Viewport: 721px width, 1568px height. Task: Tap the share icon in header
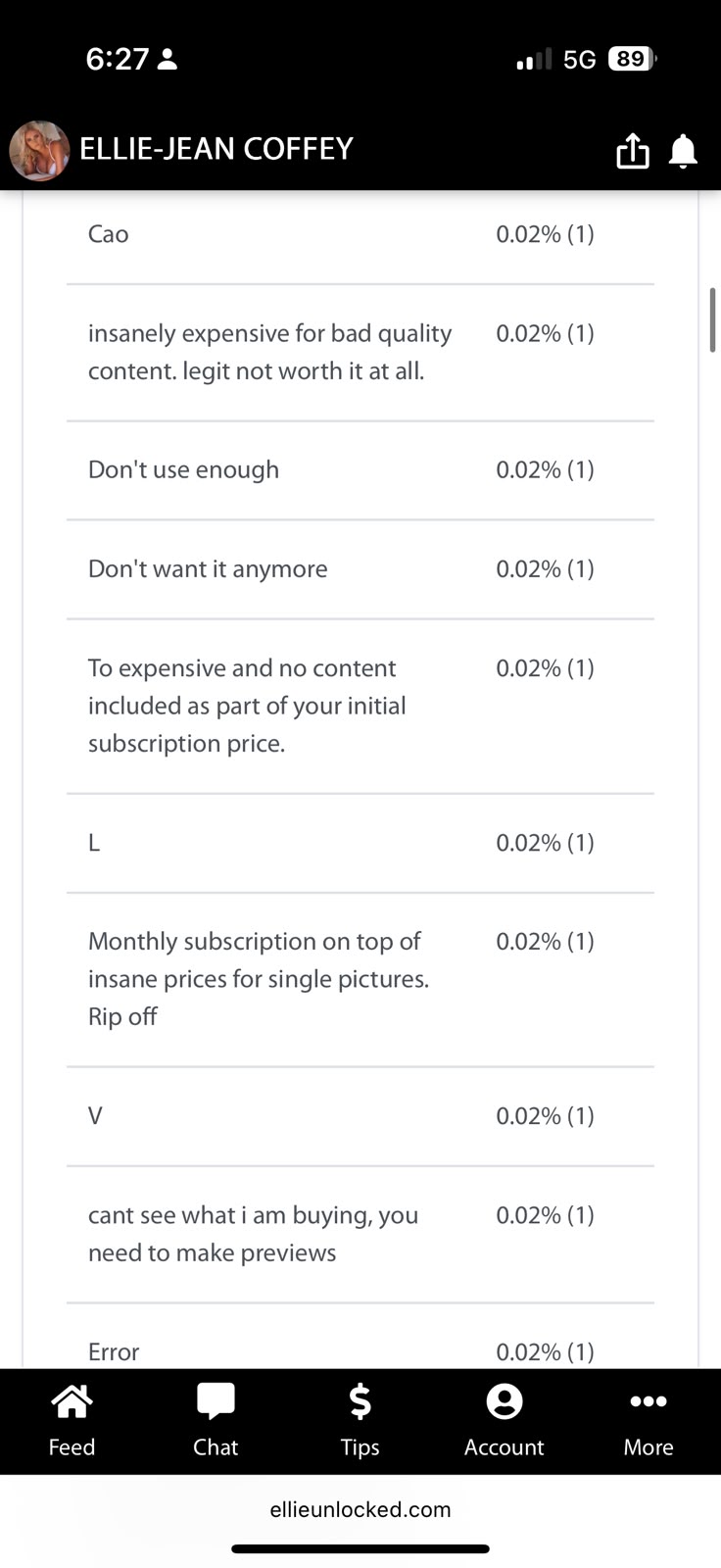[x=632, y=150]
